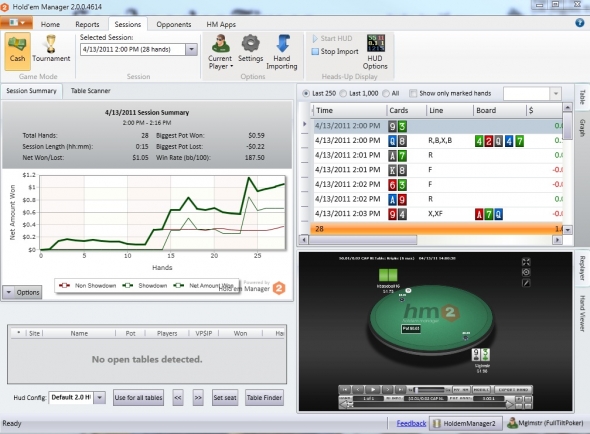Jump to last action in replayer

point(400,390)
